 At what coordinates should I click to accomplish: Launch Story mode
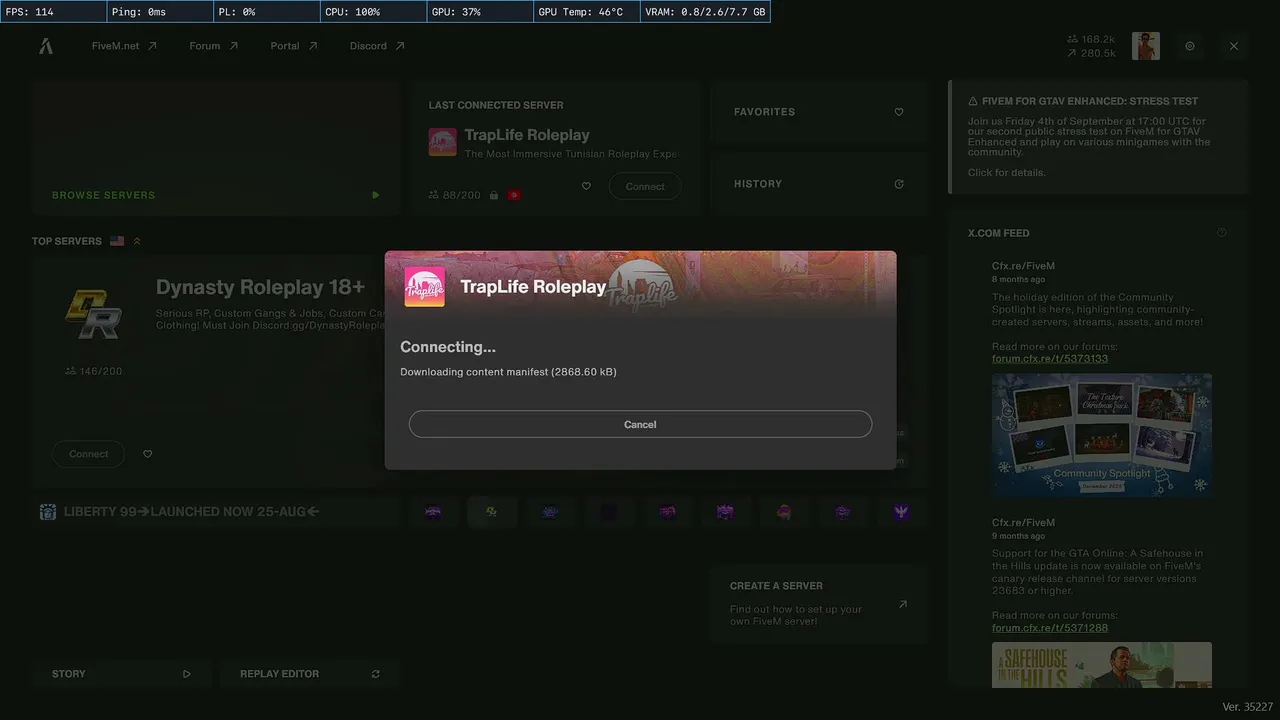click(x=122, y=674)
